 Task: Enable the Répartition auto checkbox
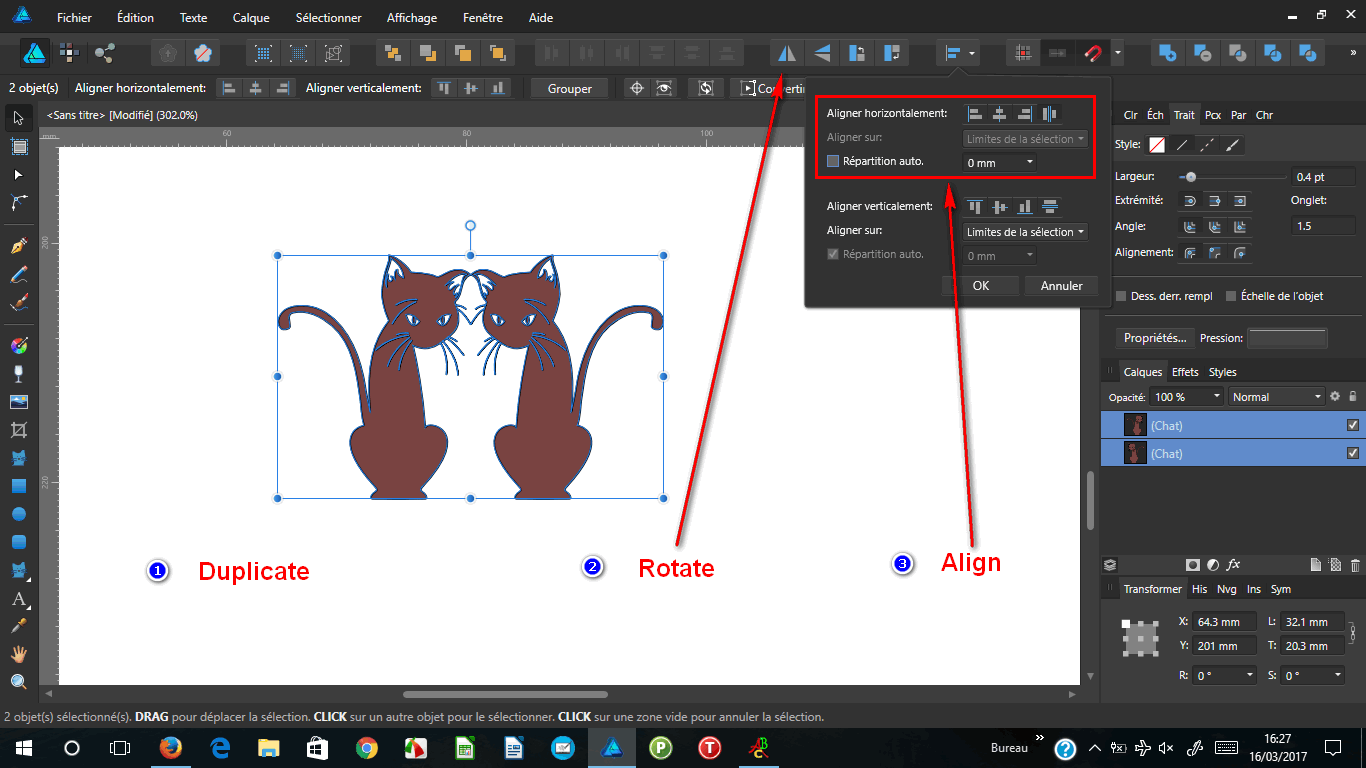[832, 161]
